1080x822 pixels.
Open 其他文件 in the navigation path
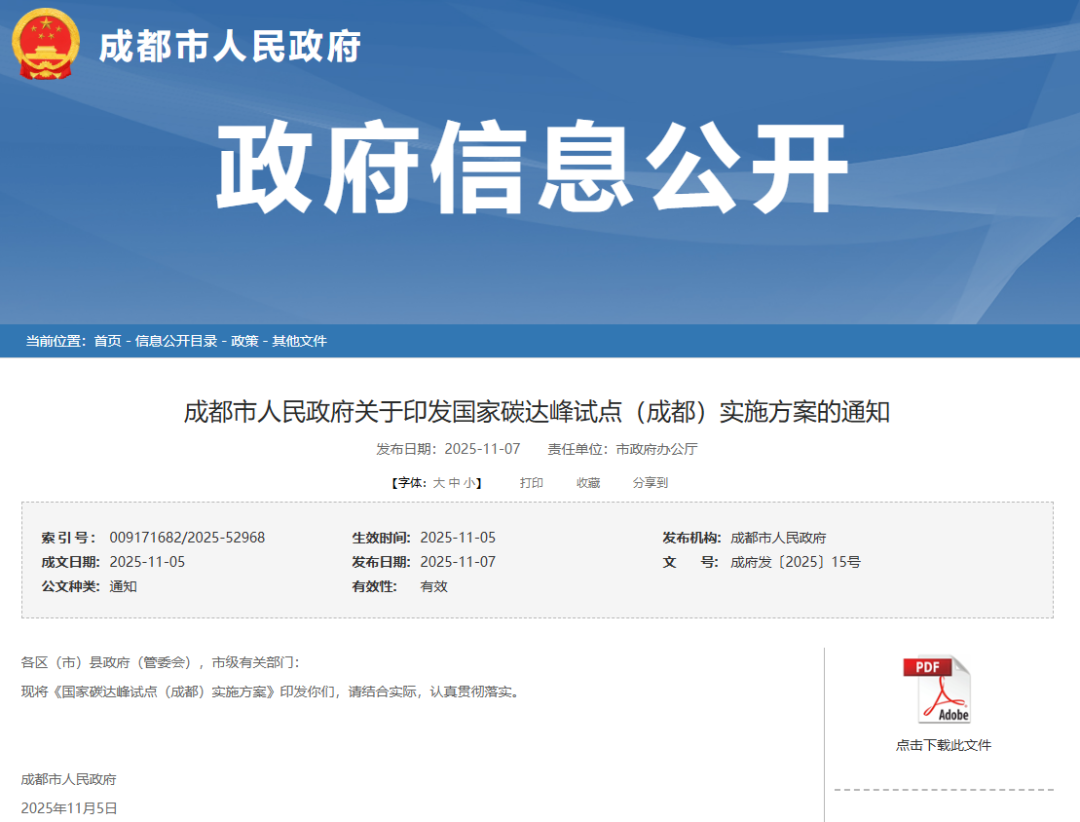[297, 341]
